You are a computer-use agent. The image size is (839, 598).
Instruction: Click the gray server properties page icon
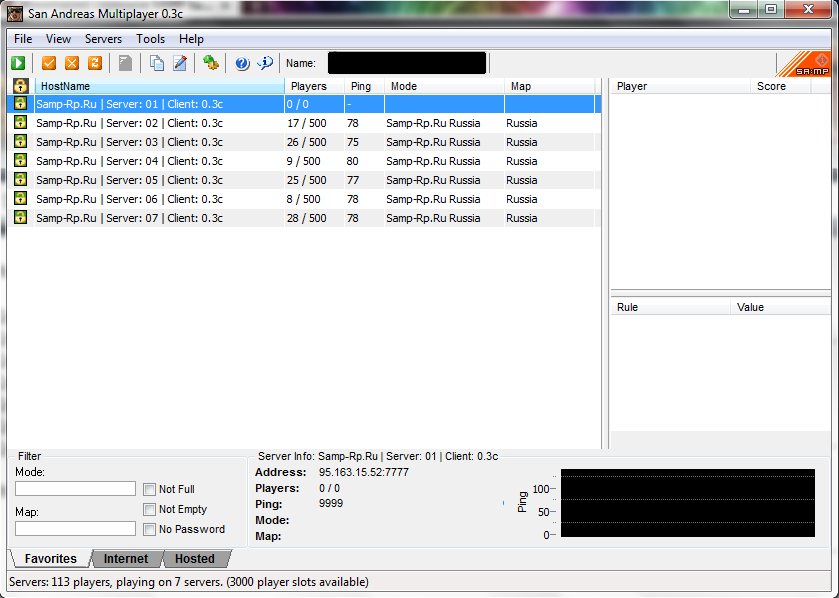pyautogui.click(x=125, y=63)
